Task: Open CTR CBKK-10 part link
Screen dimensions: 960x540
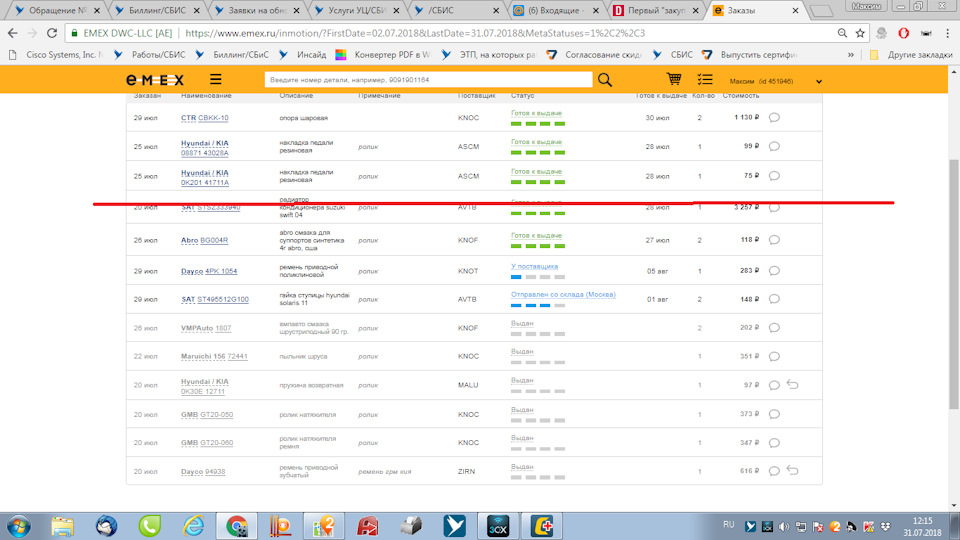Action: (204, 118)
